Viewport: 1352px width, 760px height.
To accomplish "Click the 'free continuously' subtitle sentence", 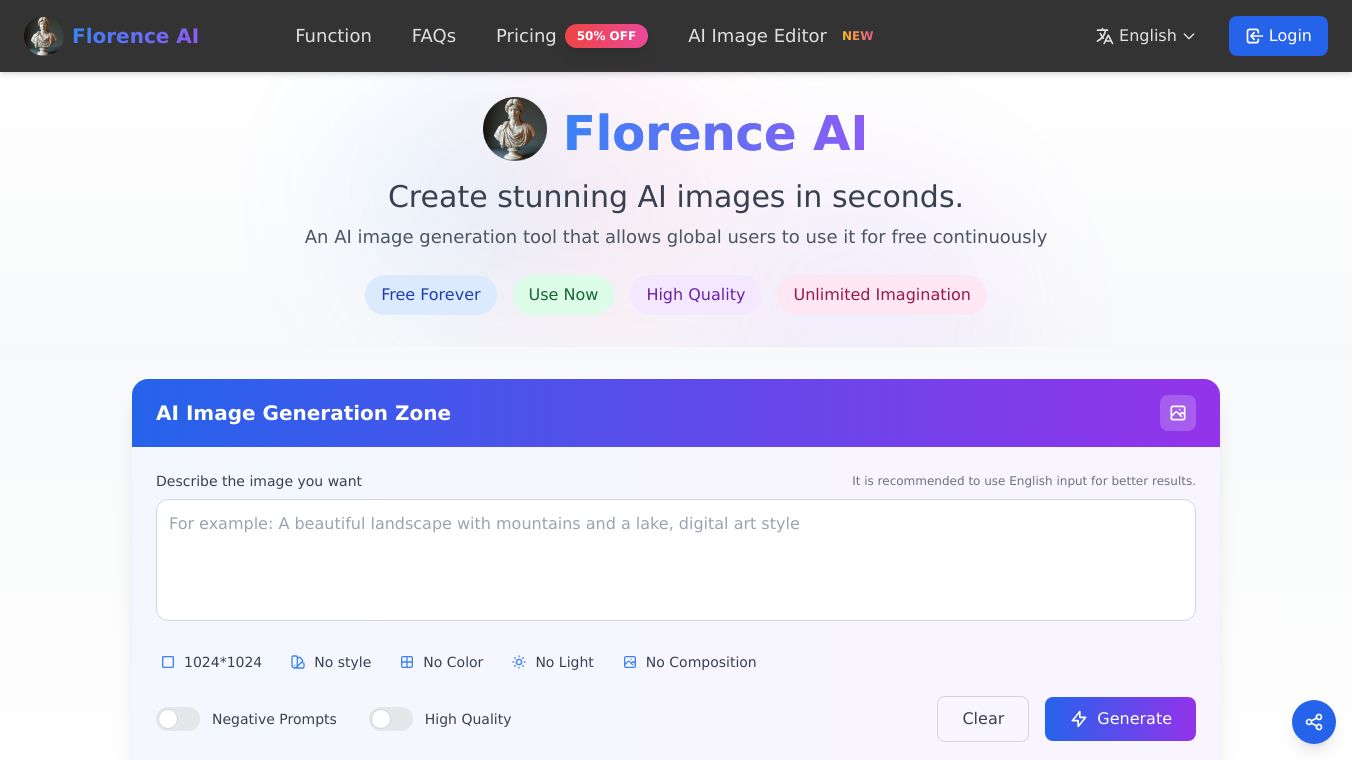I will pos(676,237).
